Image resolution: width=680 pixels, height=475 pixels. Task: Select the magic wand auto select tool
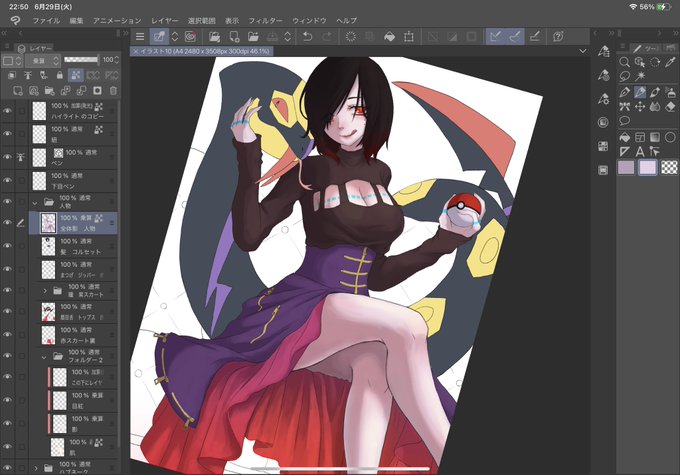coord(640,76)
